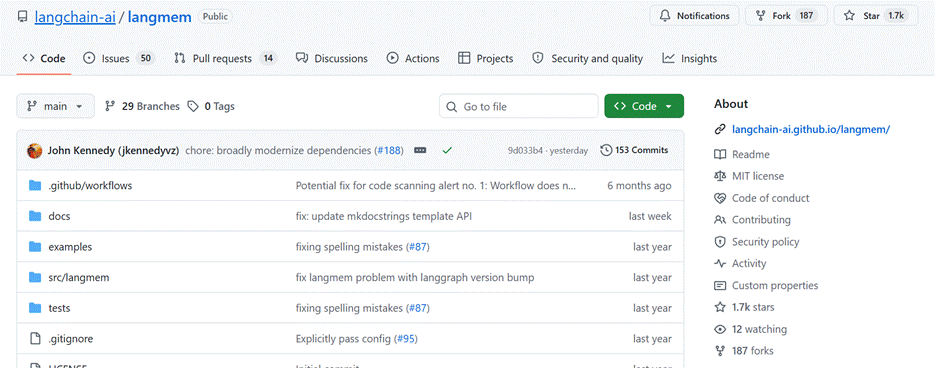Viewport: 935px width, 368px height.
Task: Open the Insights tab
Action: point(689,58)
